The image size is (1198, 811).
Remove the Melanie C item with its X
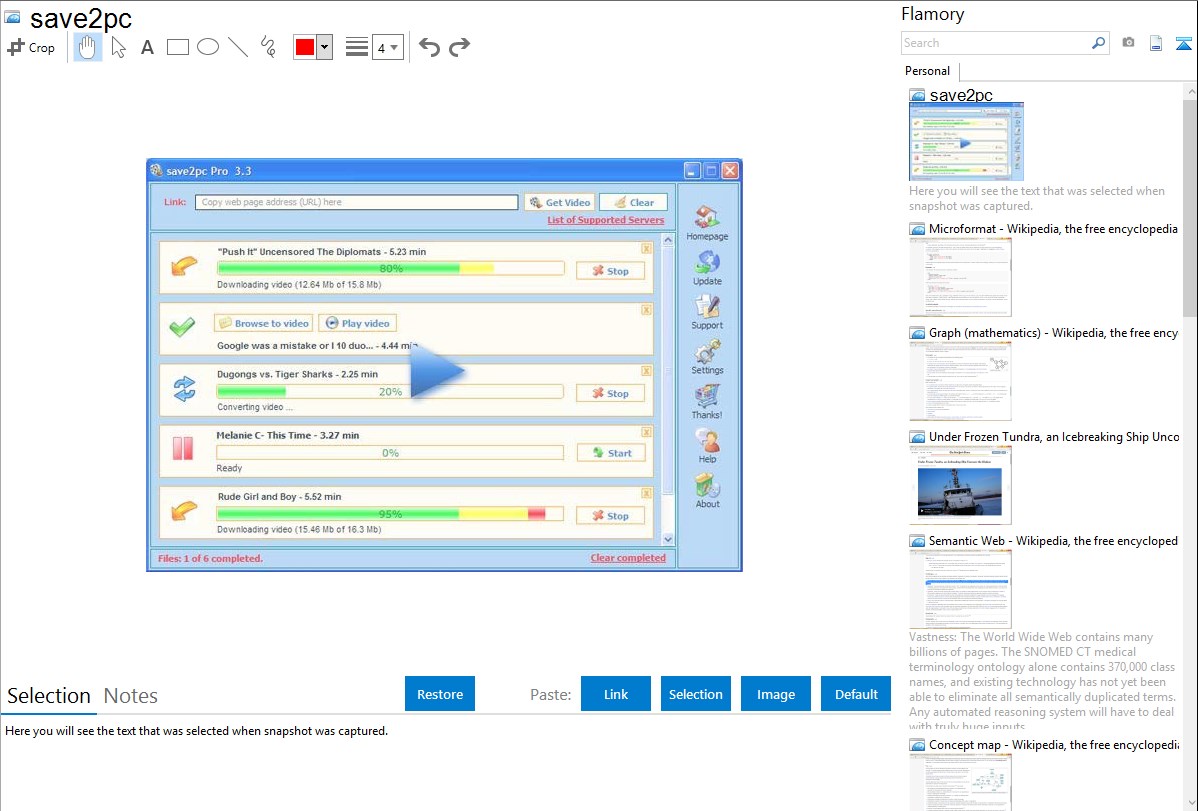(x=646, y=432)
